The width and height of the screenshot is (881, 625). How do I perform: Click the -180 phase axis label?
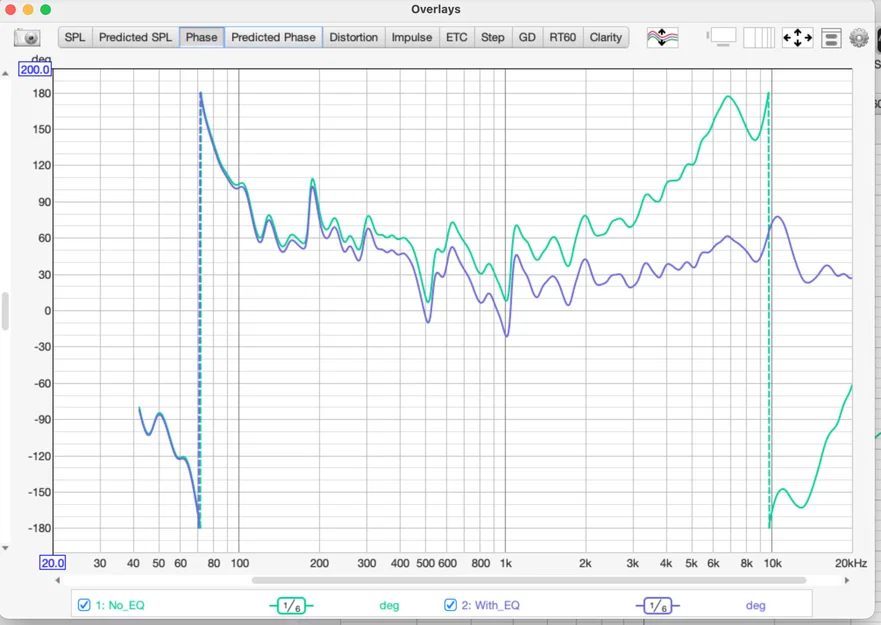[39, 528]
